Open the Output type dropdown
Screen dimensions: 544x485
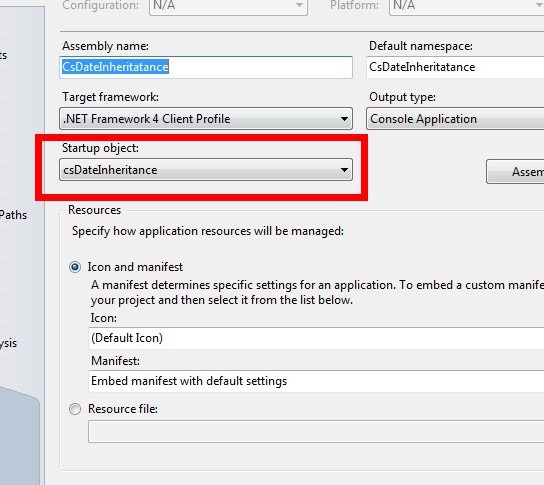pyautogui.click(x=455, y=119)
